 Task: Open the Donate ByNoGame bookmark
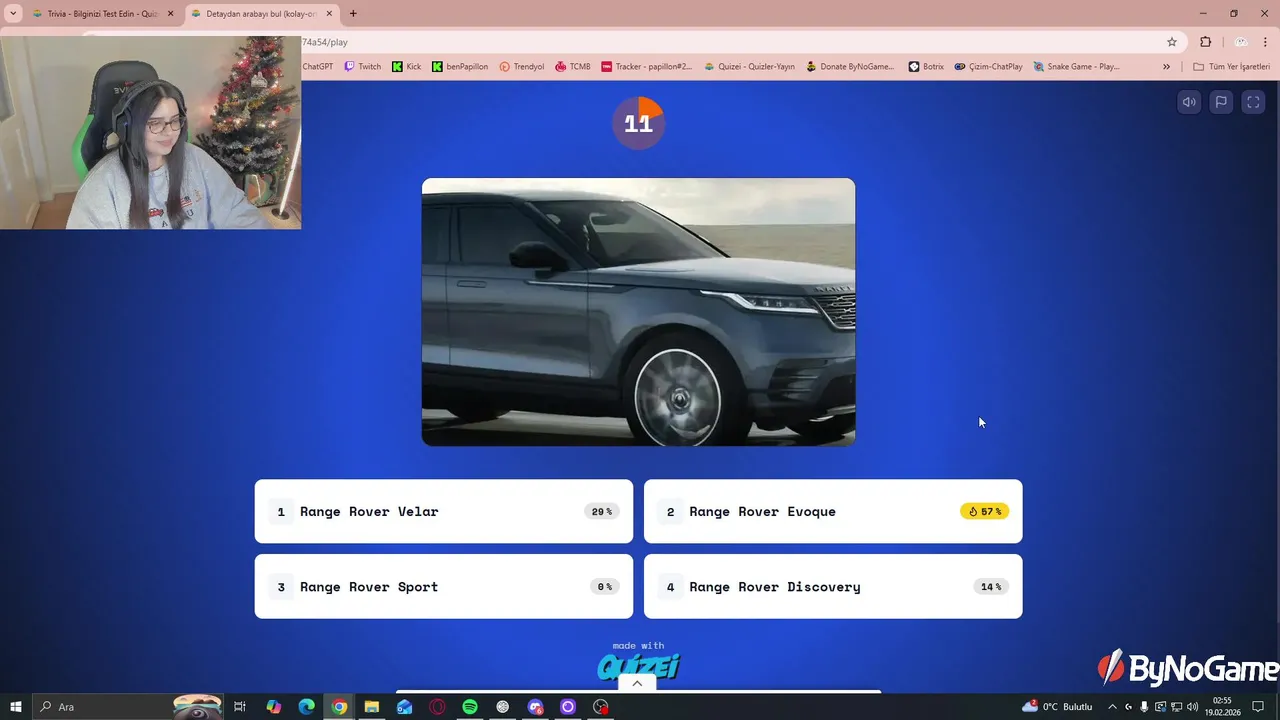(850, 67)
